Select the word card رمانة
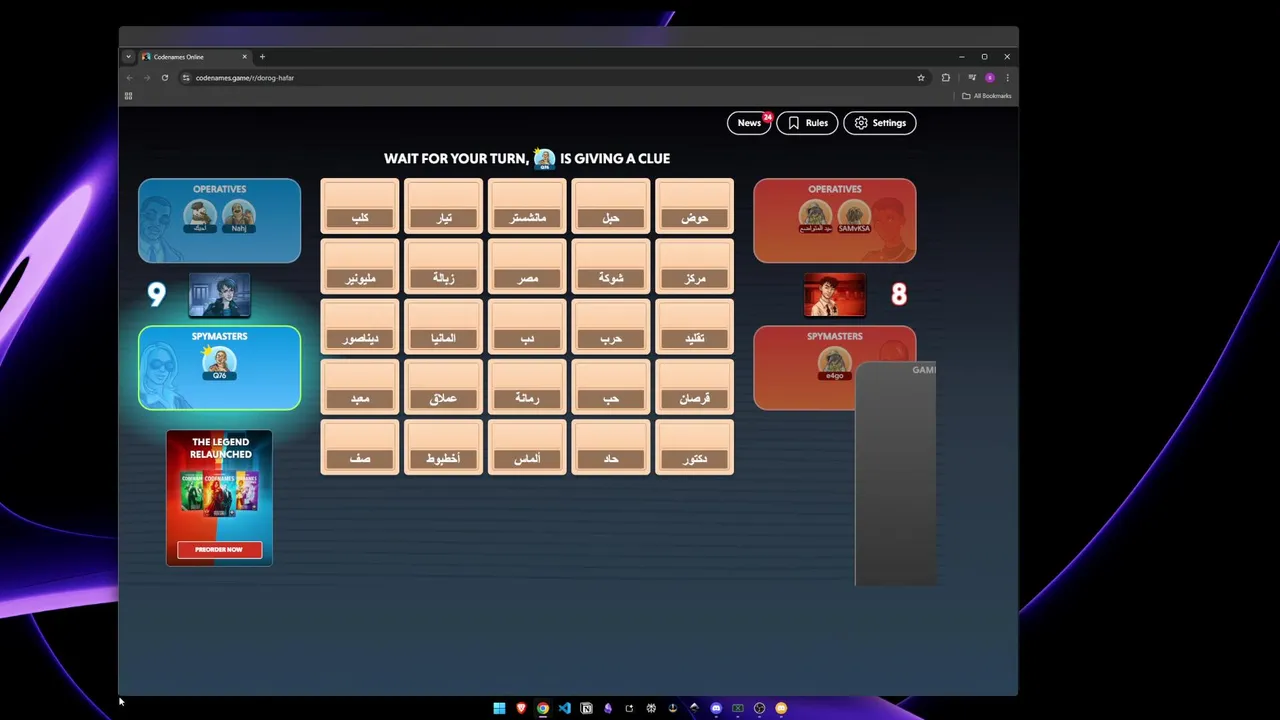The height and width of the screenshot is (720, 1280). click(527, 386)
